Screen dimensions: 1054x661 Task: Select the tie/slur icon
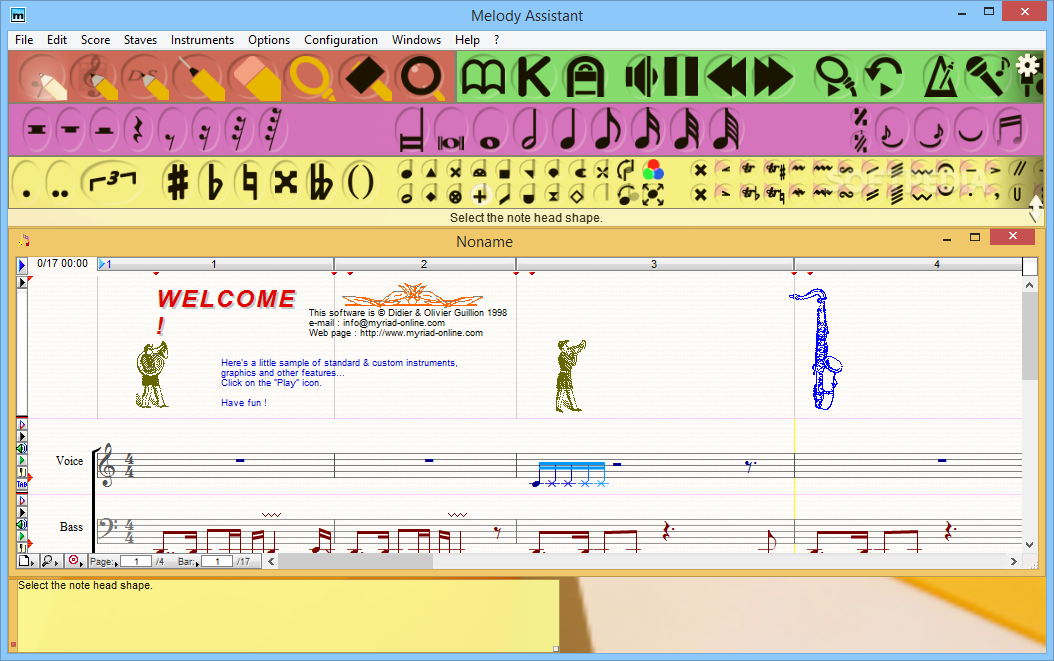970,130
